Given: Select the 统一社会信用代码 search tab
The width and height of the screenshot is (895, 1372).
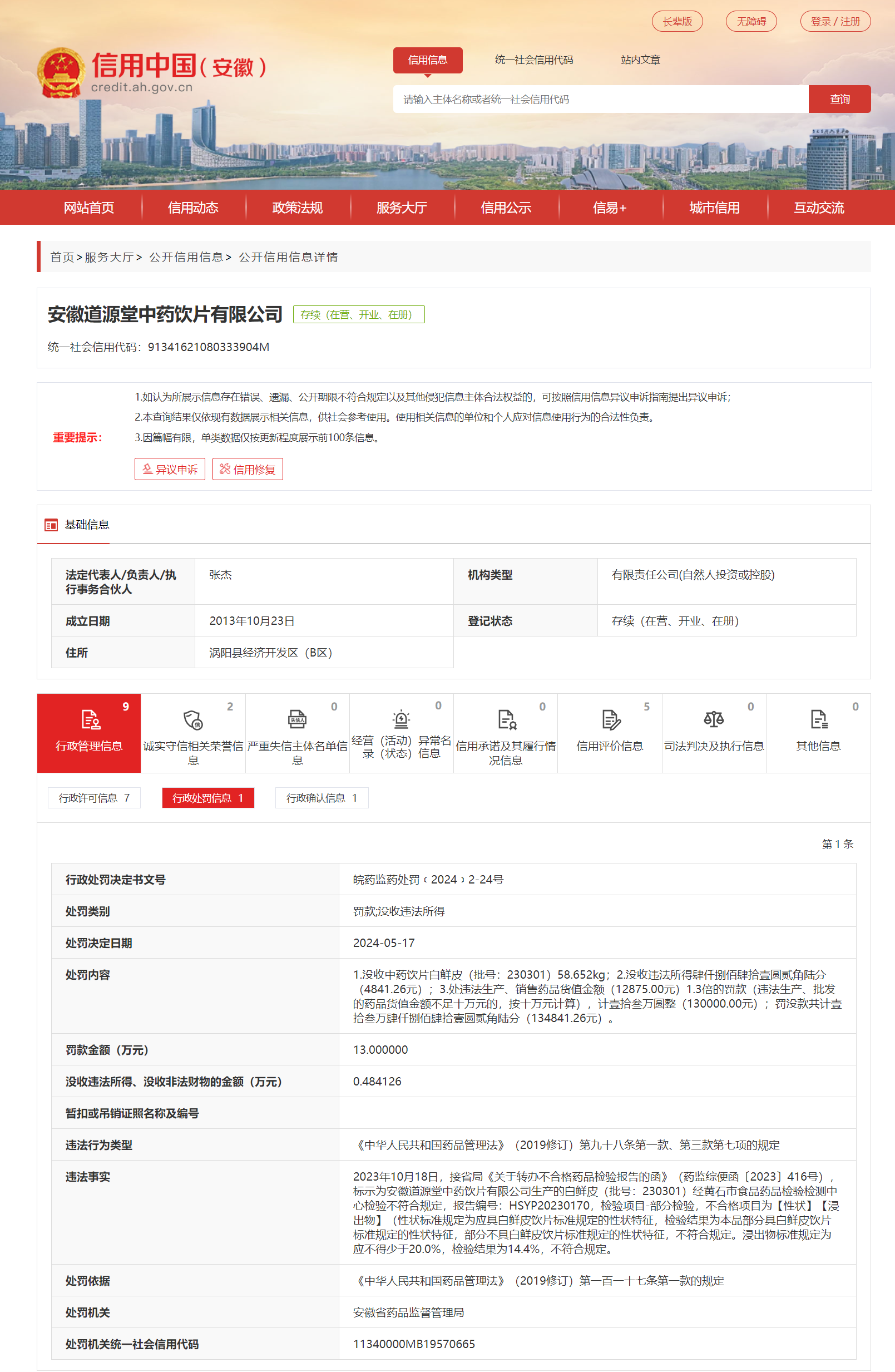Looking at the screenshot, I should (x=534, y=60).
